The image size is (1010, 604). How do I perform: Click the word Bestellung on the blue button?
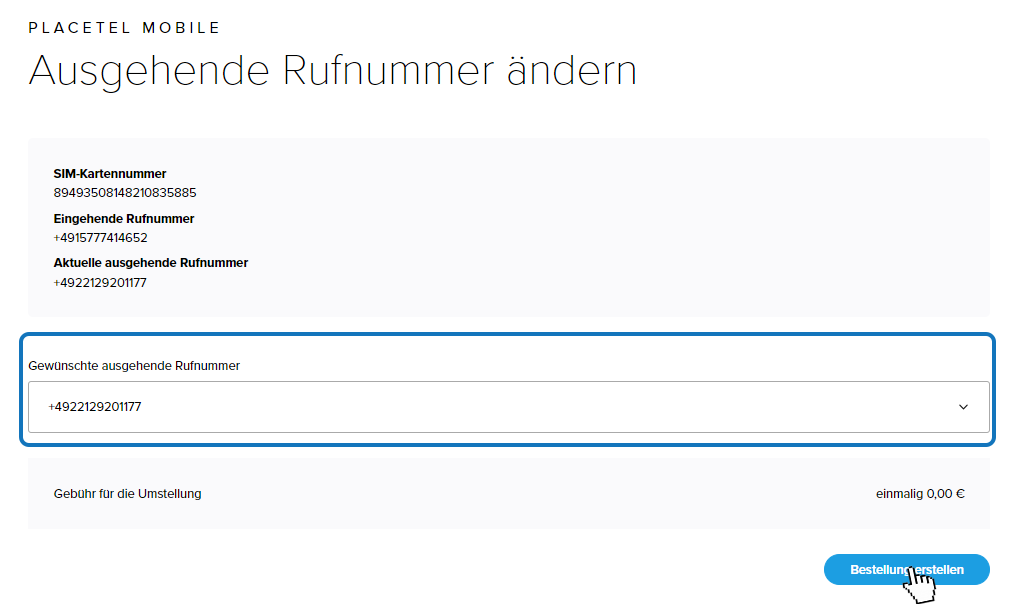[879, 570]
